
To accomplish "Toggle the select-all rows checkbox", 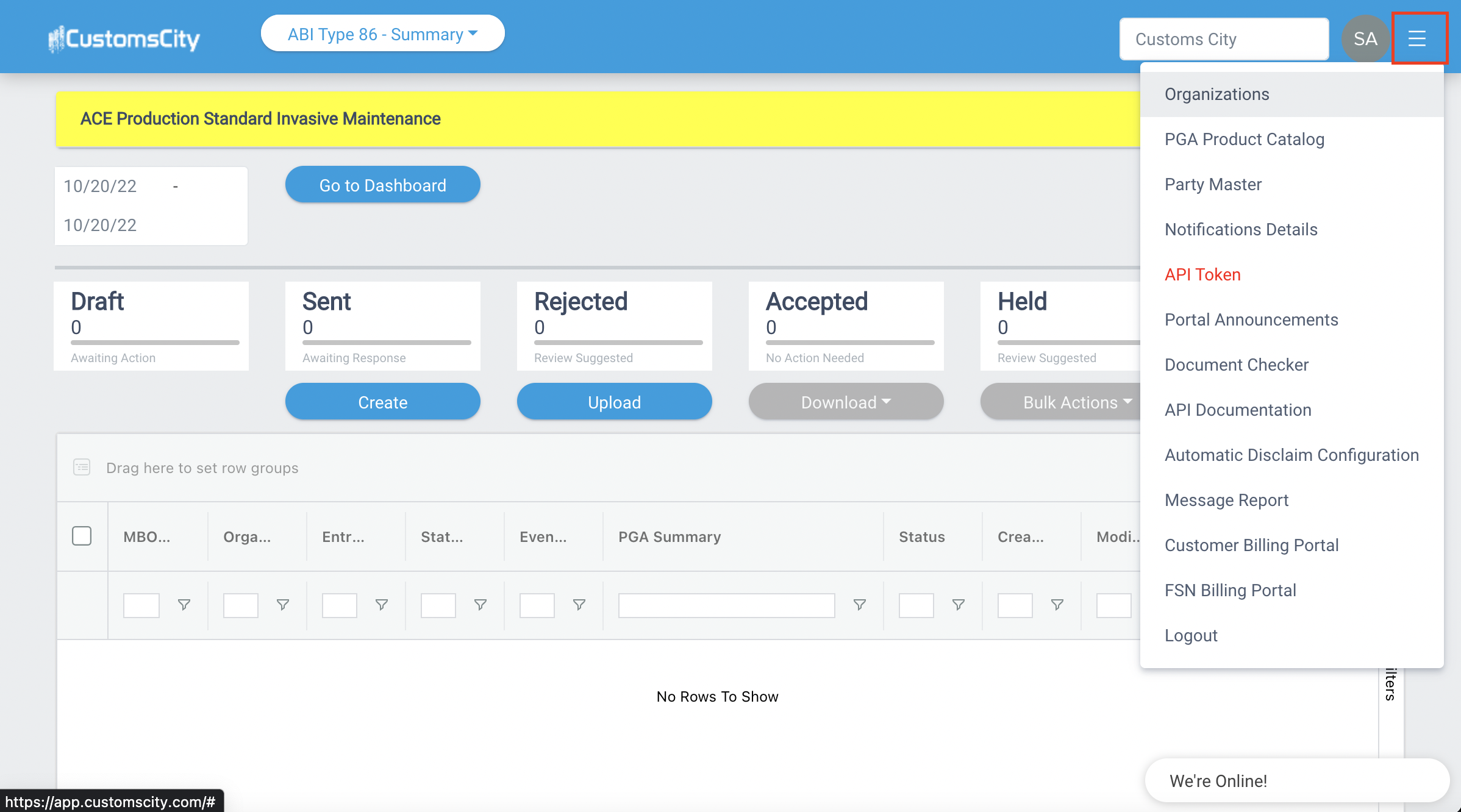I will [x=82, y=536].
